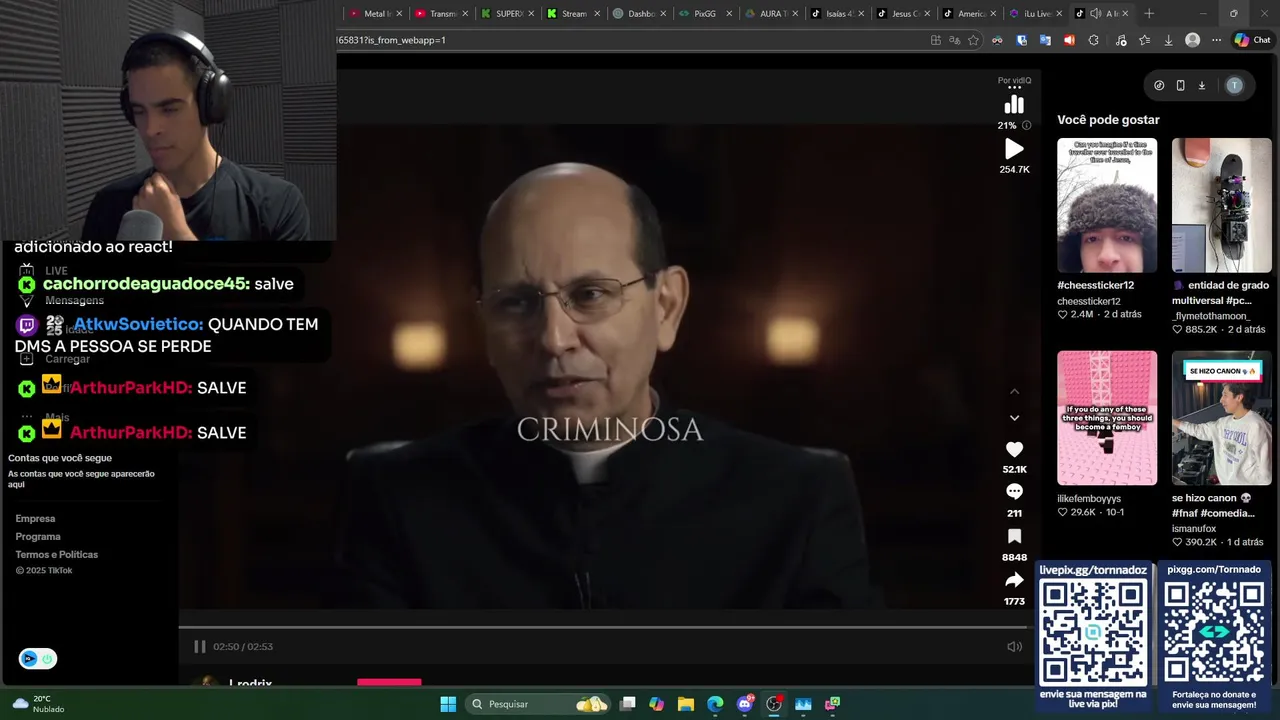Switch to the Isaías TikTok tab
Screen dimensions: 1280x720
point(837,14)
